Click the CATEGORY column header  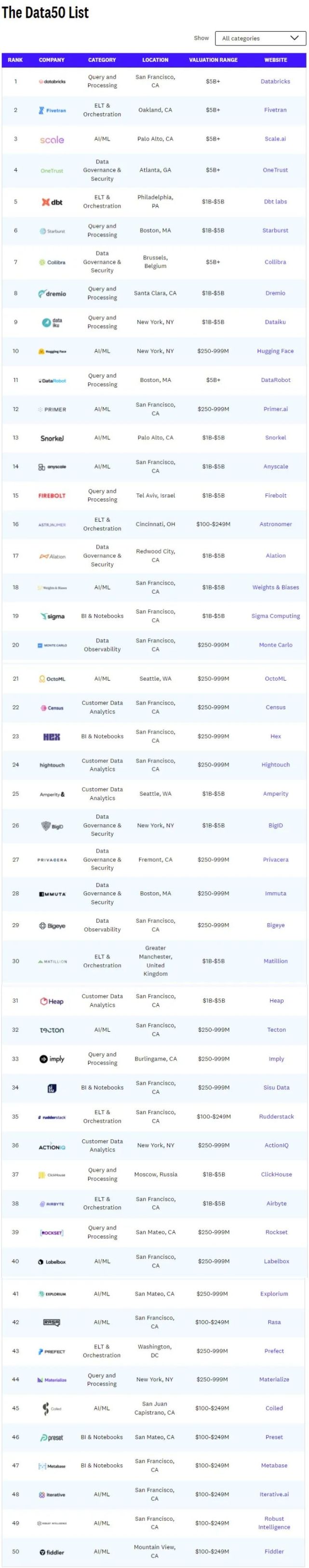coord(102,60)
